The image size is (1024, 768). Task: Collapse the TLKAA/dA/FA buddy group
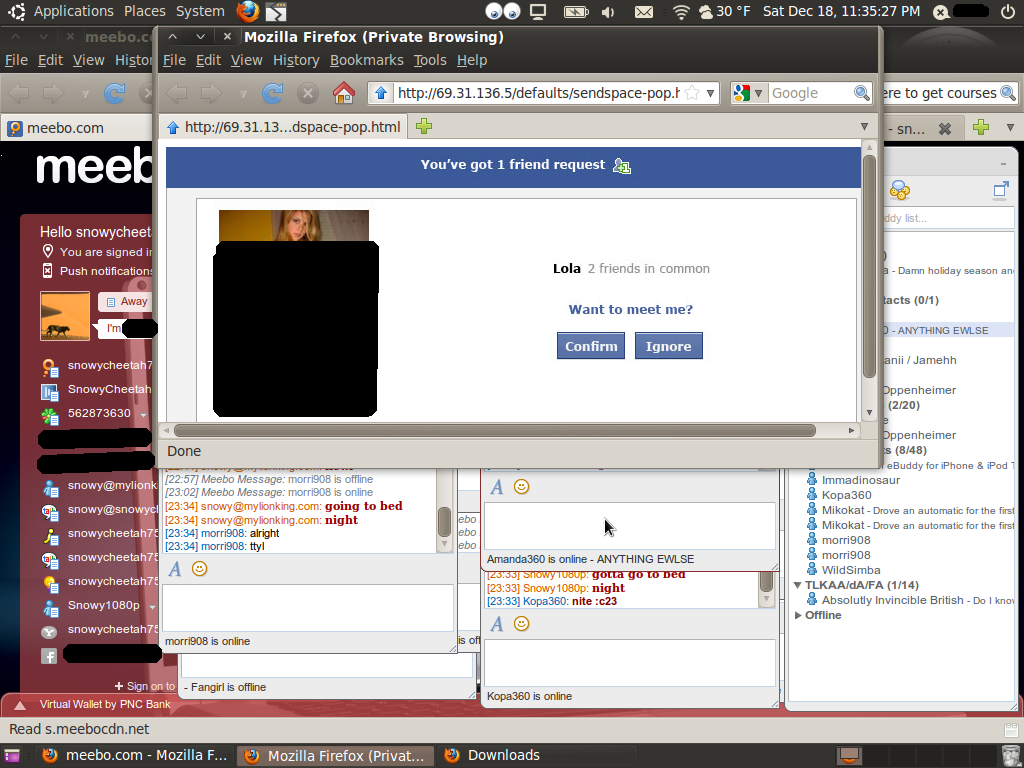[798, 585]
